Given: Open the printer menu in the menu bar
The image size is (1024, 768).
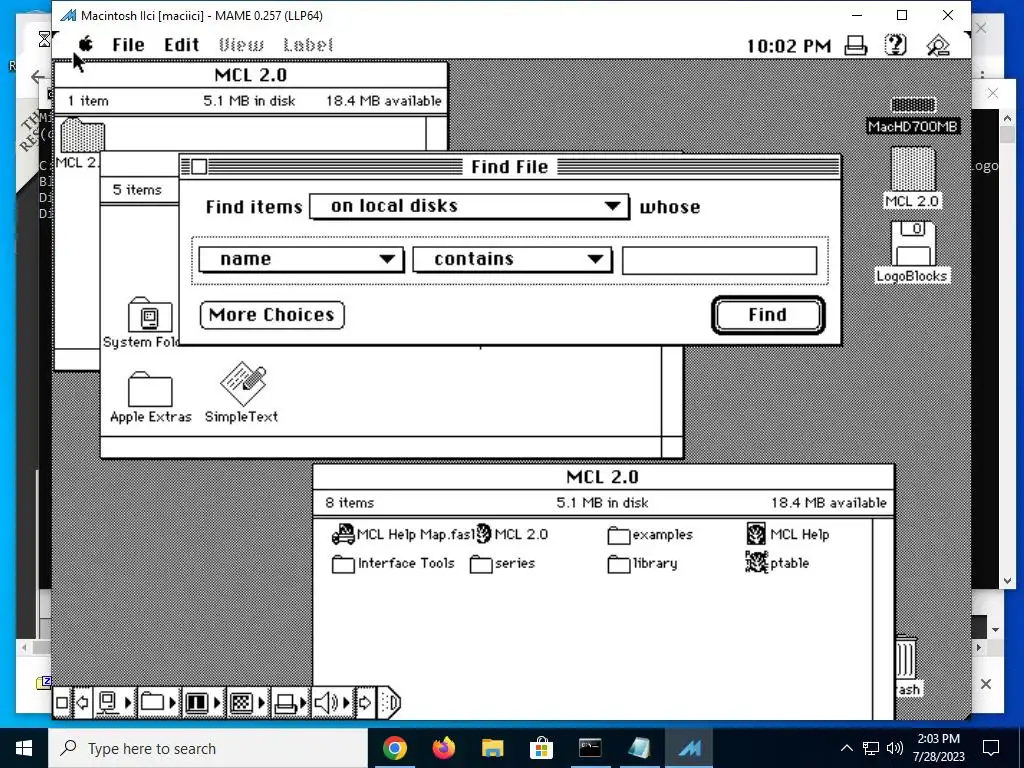Looking at the screenshot, I should (x=856, y=45).
